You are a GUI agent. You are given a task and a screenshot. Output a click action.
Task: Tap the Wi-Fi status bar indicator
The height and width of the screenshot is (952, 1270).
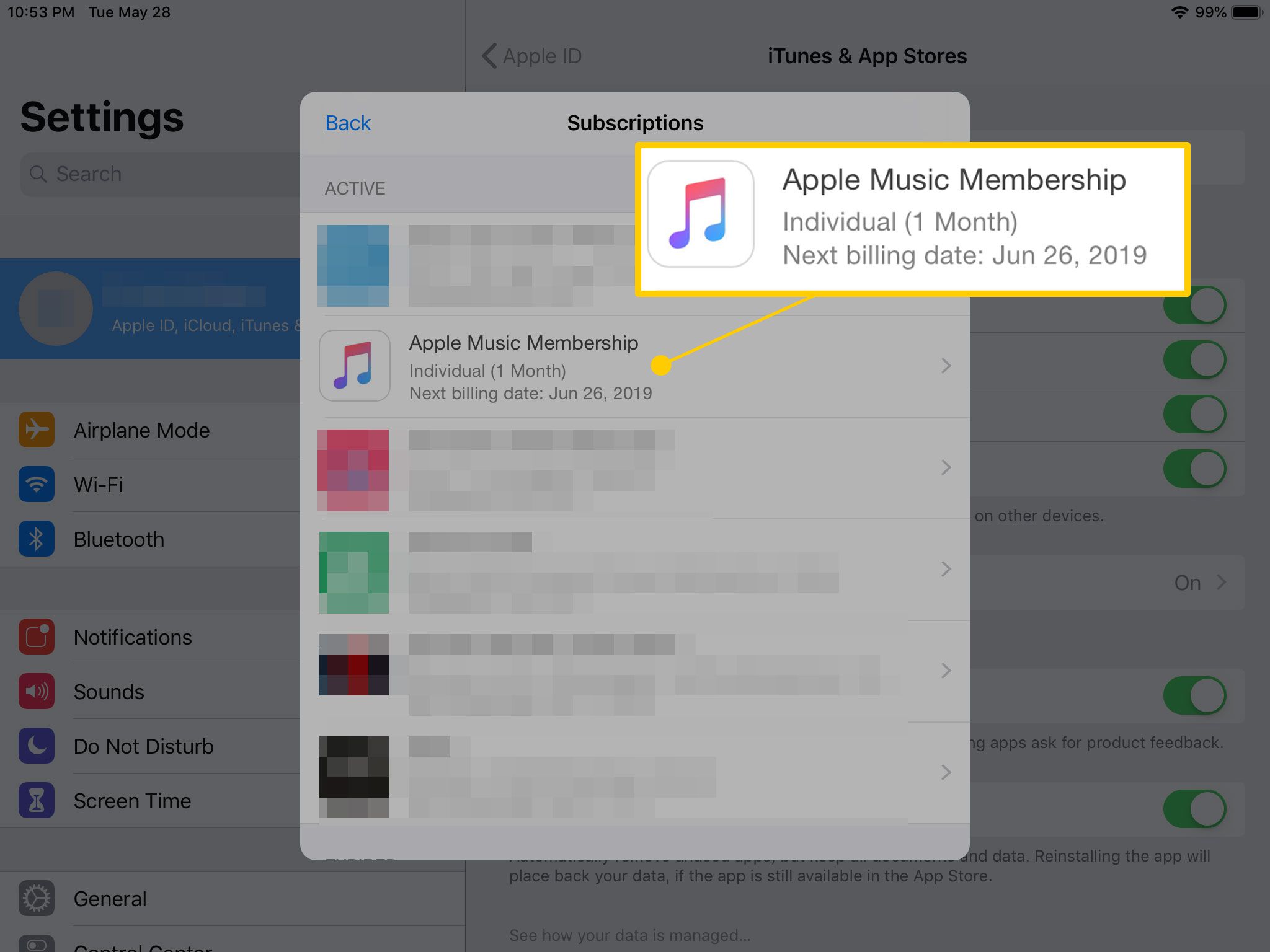point(1179,12)
